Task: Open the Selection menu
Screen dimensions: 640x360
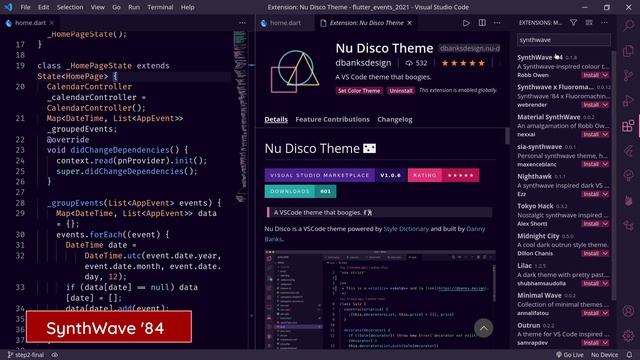Action: 70,7
